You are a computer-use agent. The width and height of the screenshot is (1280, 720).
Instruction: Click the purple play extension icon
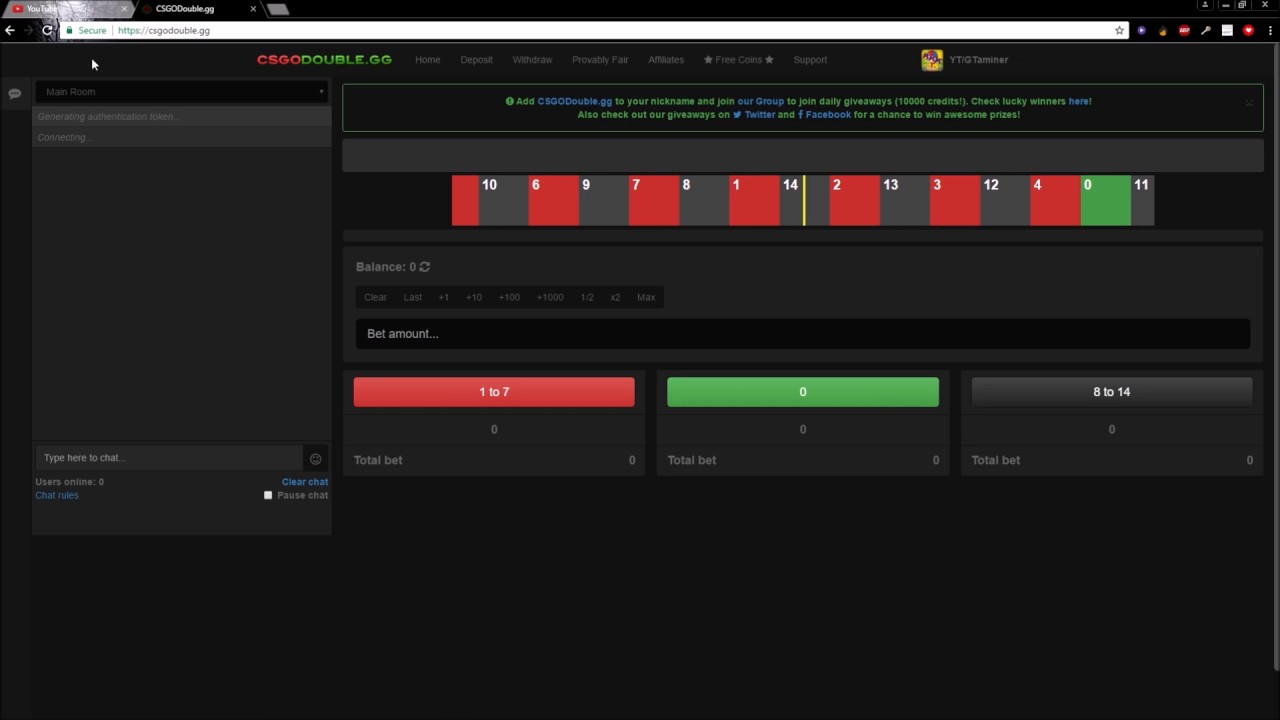coord(1141,31)
